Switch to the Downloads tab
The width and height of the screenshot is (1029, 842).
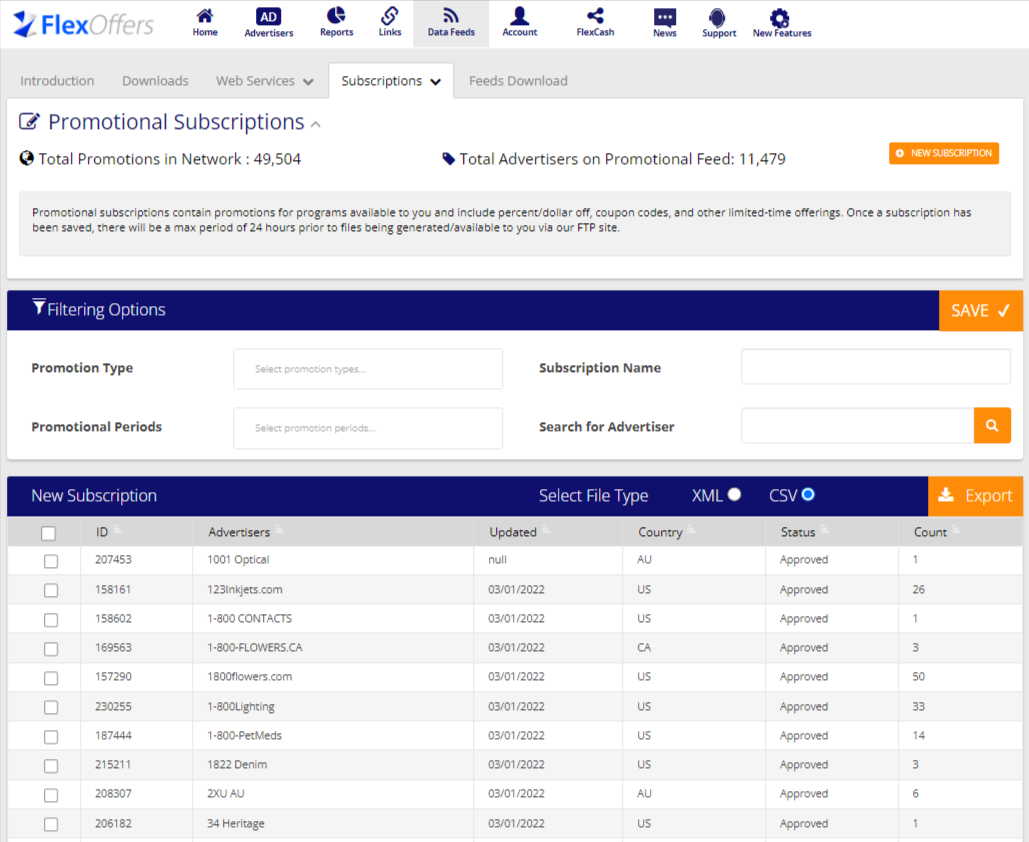[x=155, y=81]
